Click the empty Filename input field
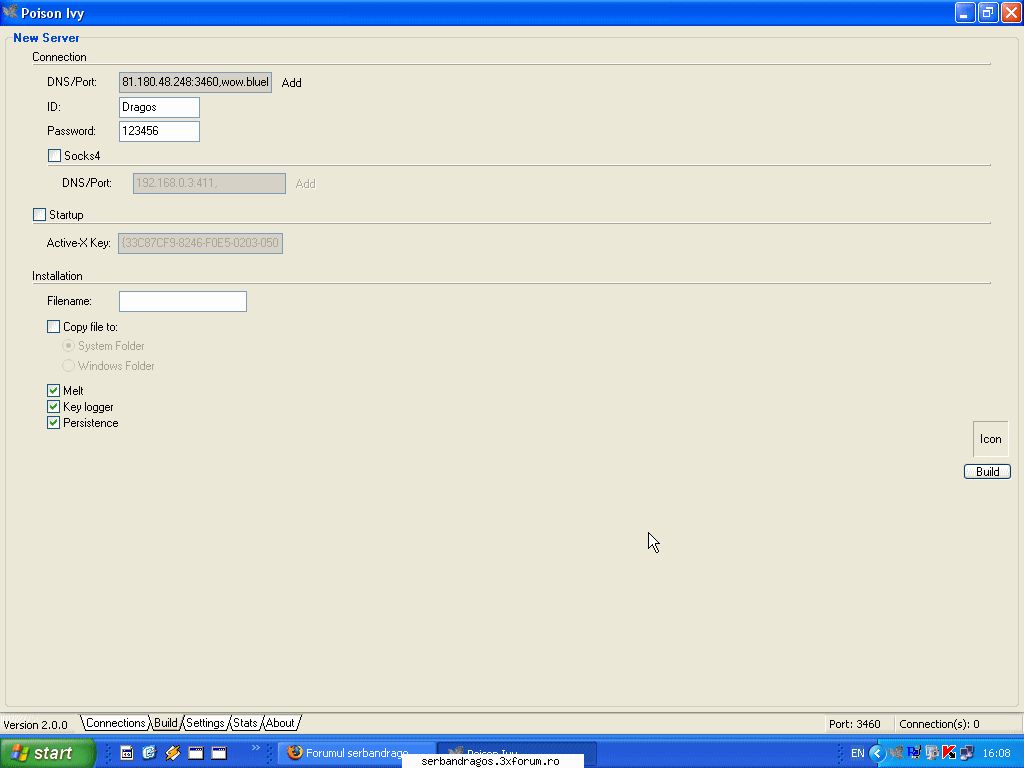 183,301
